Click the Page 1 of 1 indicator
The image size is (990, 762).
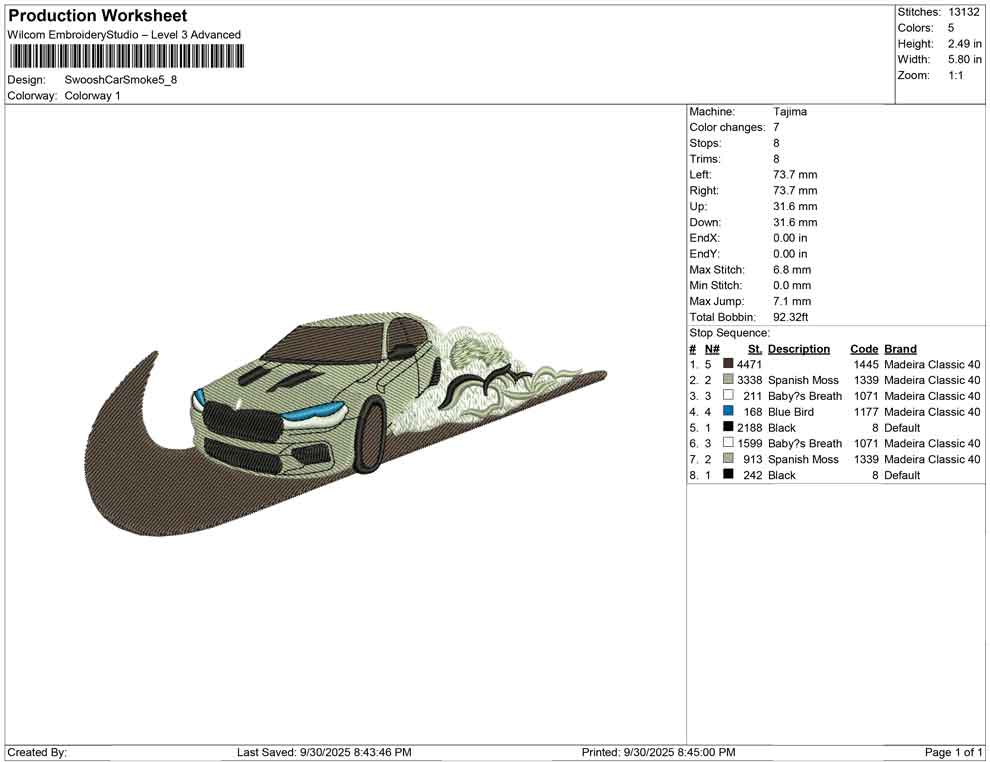(954, 752)
